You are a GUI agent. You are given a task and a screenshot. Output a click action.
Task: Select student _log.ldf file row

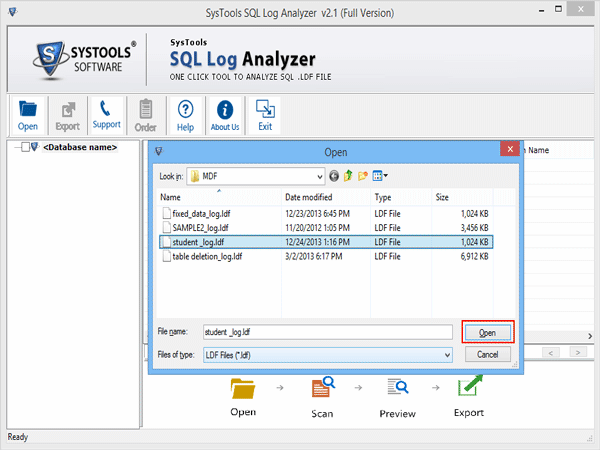326,242
